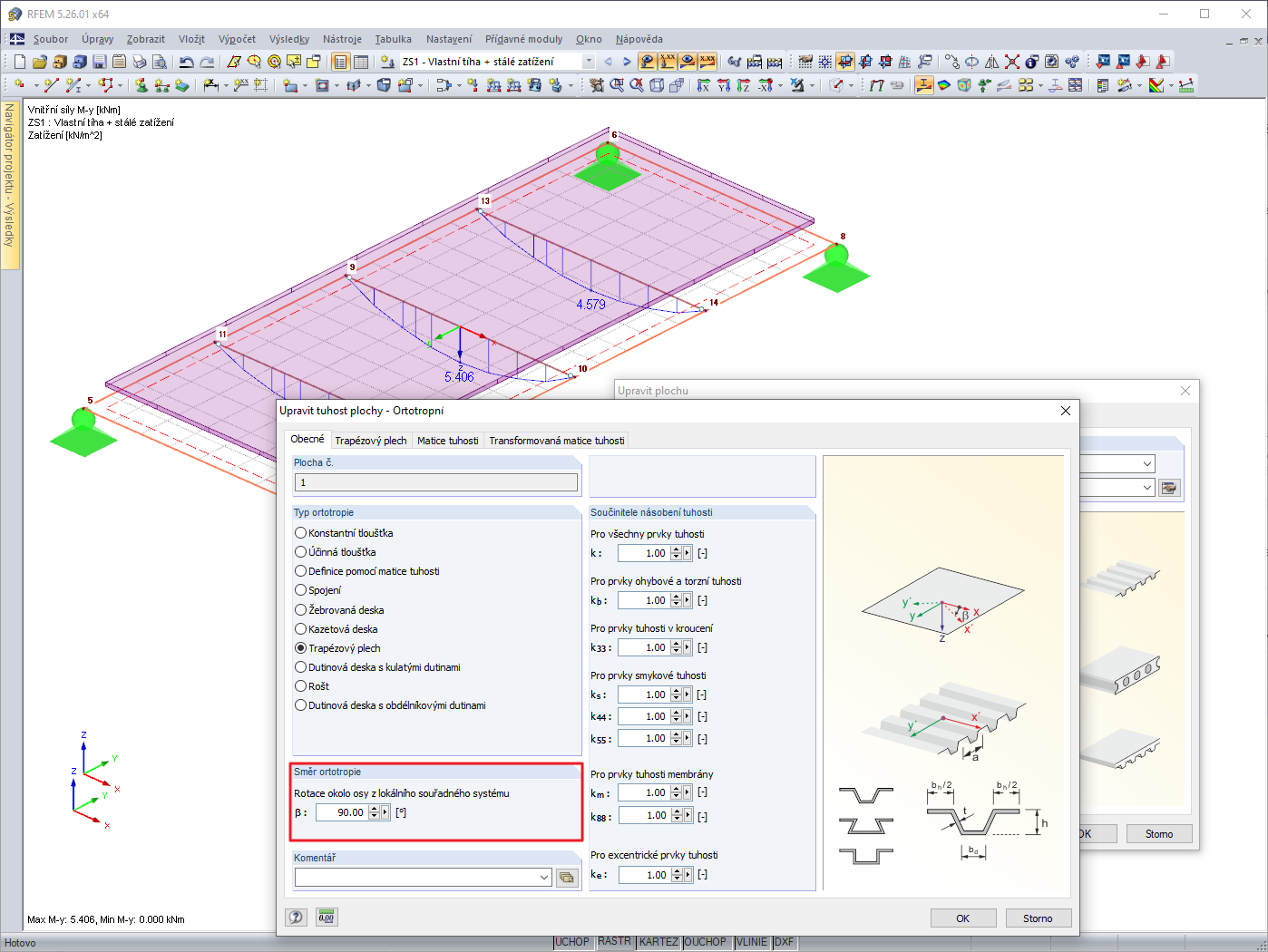Open the arrow menu beside the ks factor
Image resolution: width=1268 pixels, height=952 pixels.
coord(688,695)
